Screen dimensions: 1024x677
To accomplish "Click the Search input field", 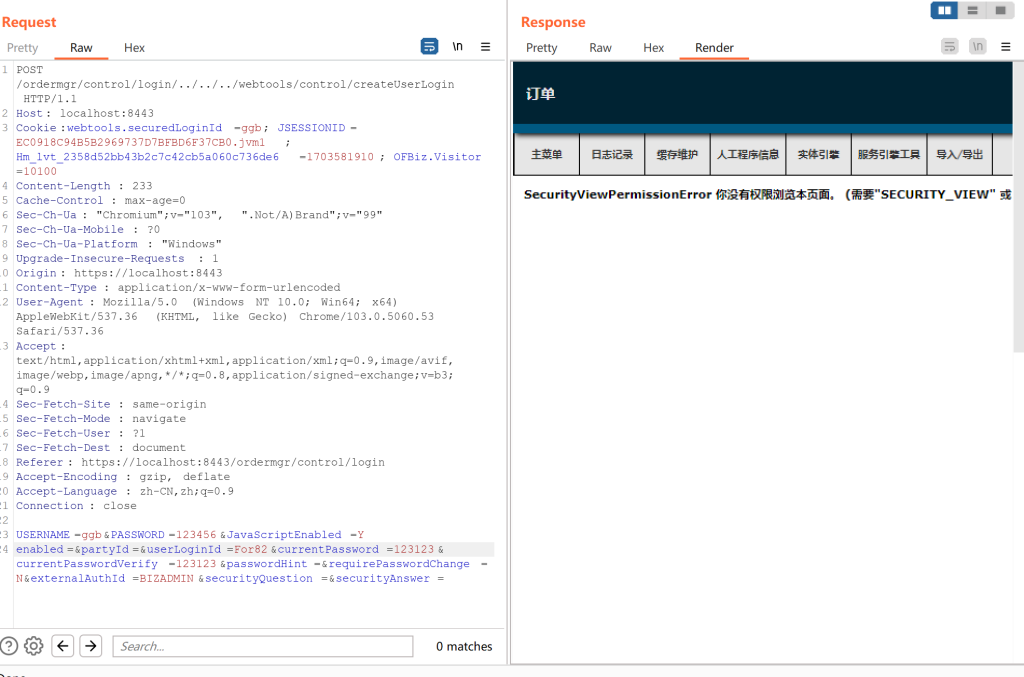I will (262, 646).
